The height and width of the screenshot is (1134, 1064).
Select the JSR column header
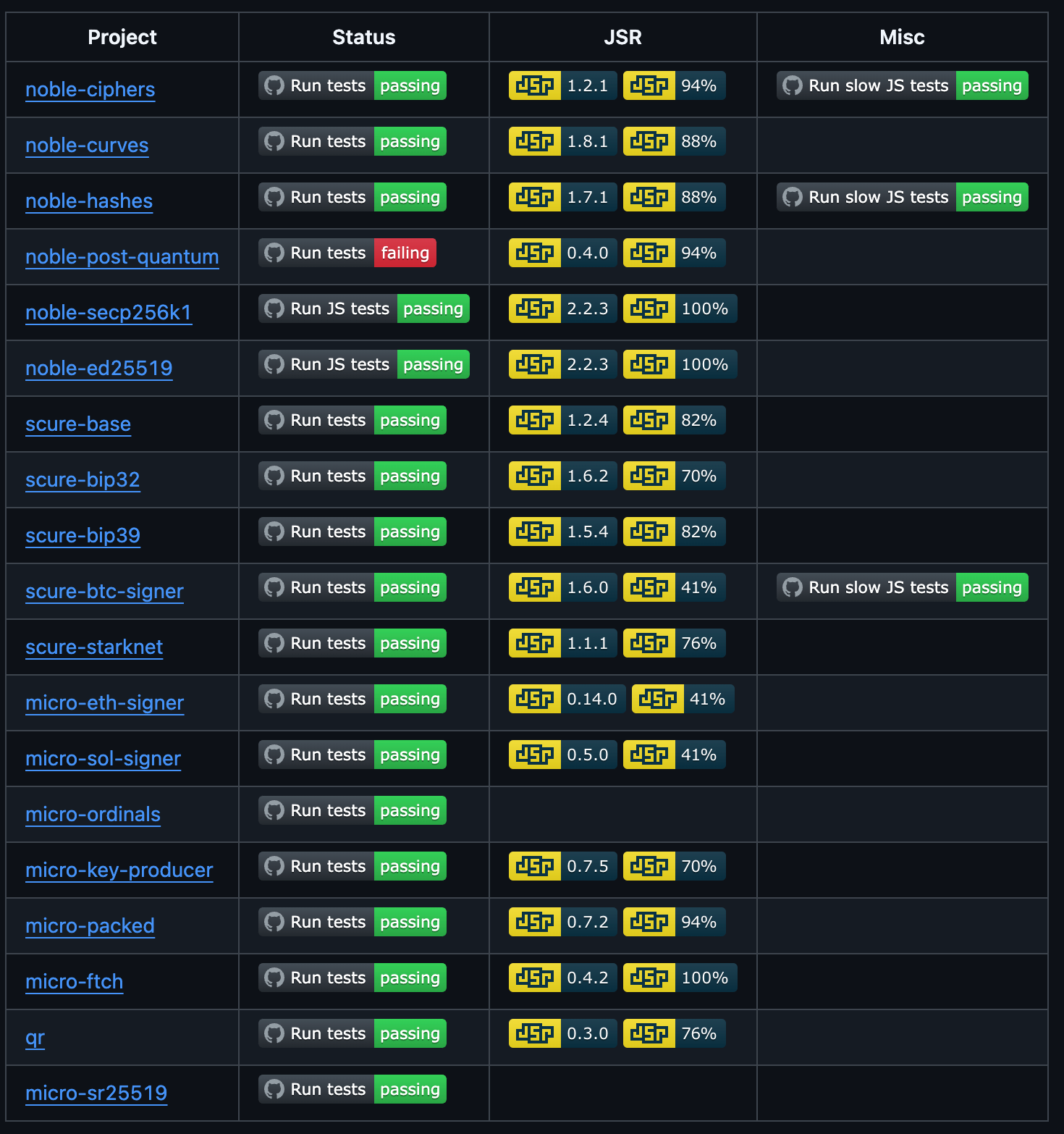[623, 37]
